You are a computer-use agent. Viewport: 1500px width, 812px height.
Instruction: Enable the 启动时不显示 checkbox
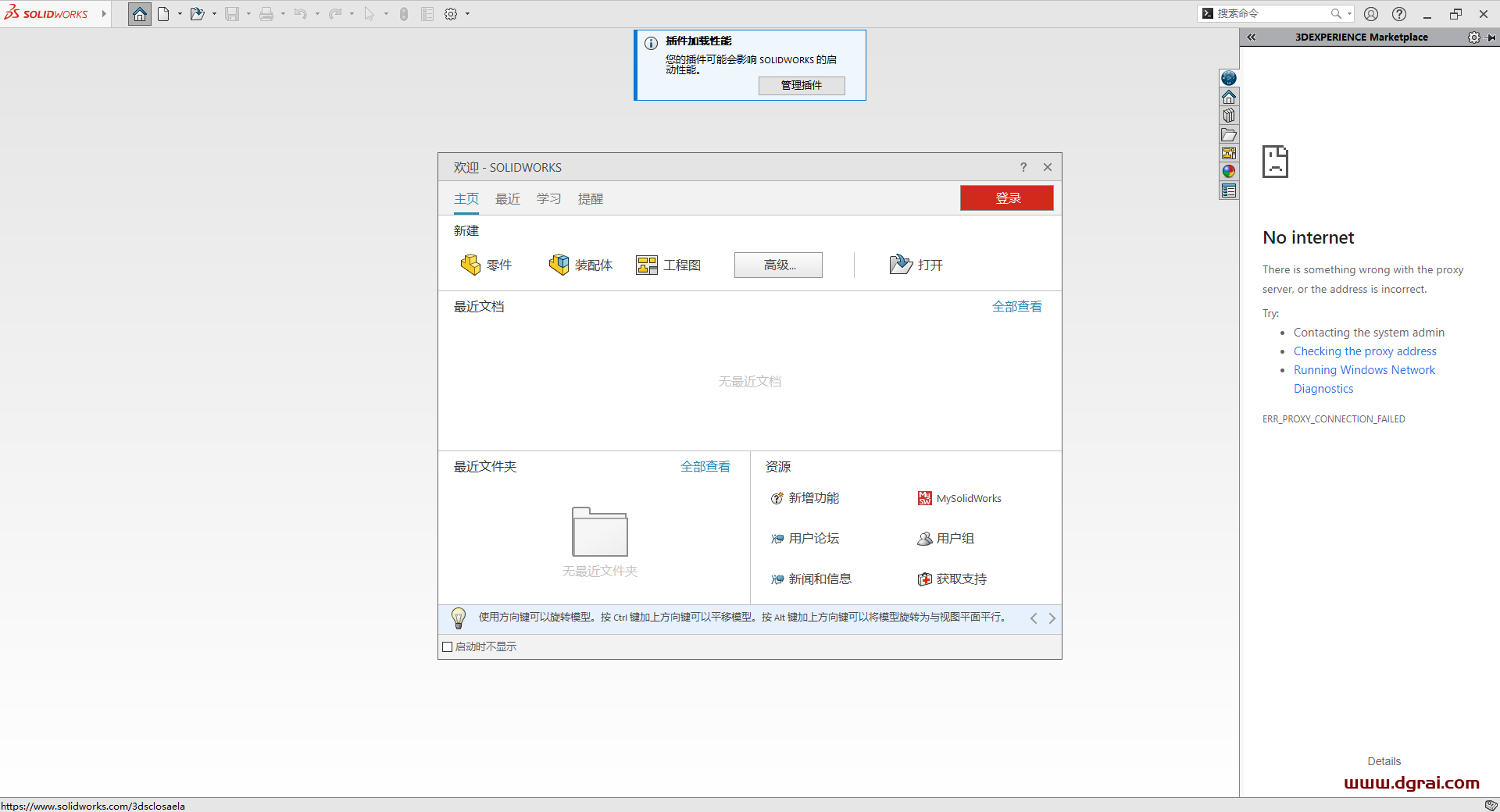click(448, 646)
